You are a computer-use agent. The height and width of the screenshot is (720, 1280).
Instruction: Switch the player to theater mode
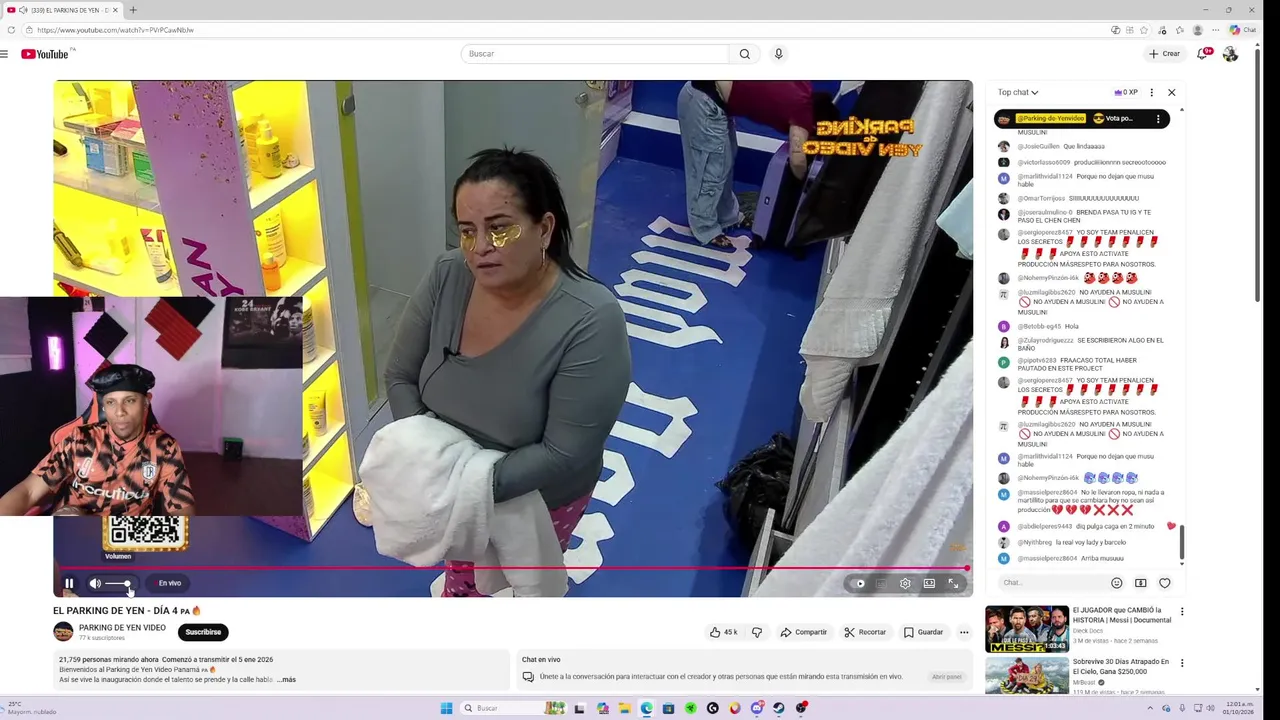pos(929,583)
